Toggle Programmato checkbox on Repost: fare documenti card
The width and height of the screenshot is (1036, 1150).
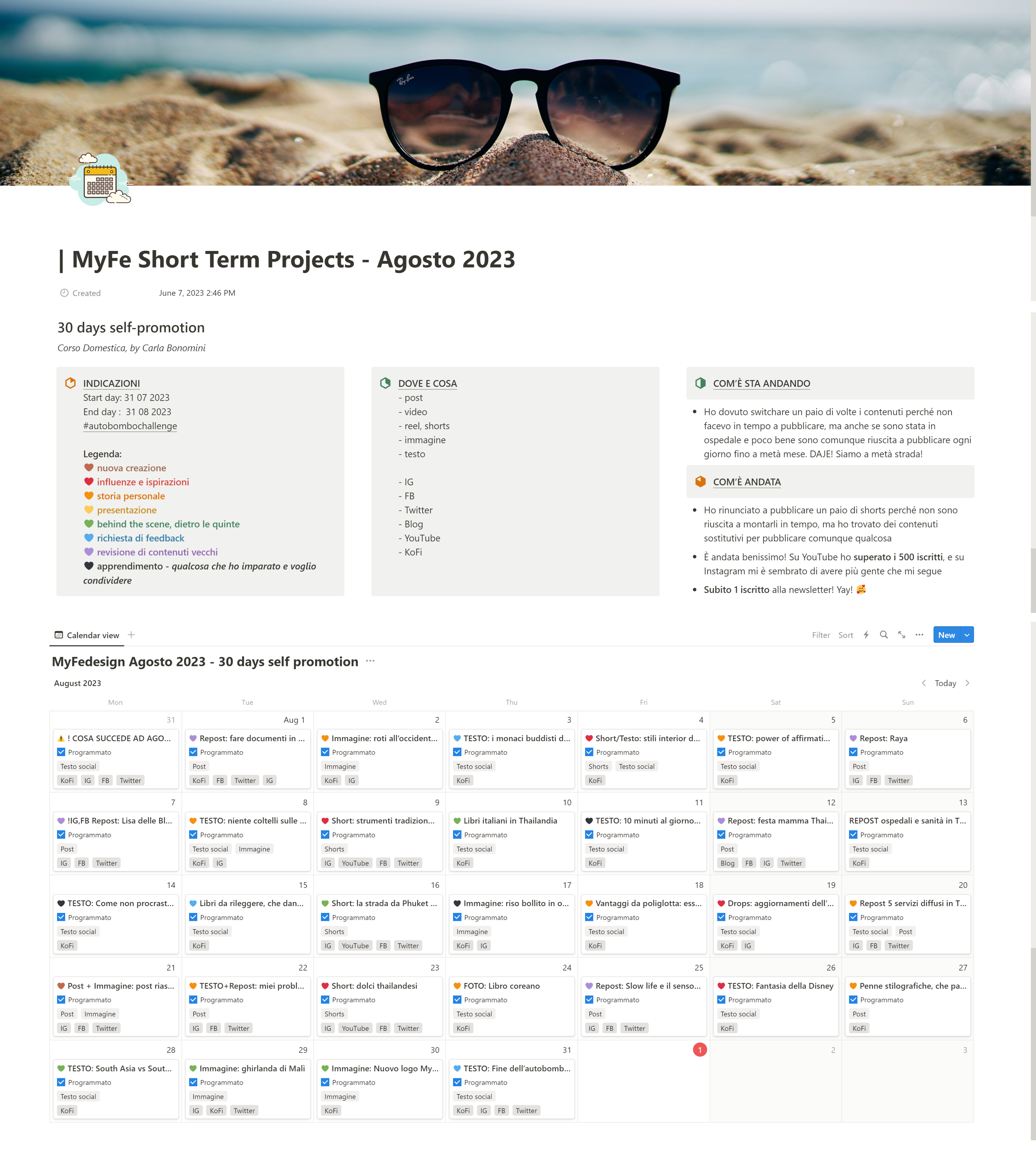click(x=193, y=752)
